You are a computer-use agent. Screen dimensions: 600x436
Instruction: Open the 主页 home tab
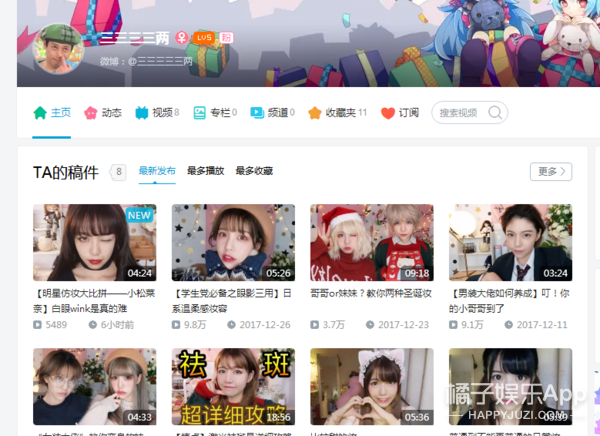(52, 113)
